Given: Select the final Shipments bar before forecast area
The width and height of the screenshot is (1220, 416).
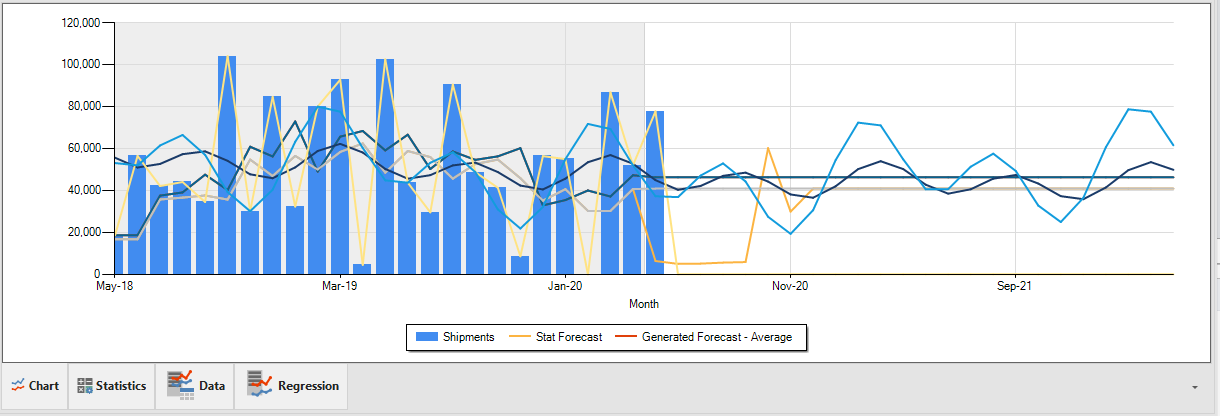Looking at the screenshot, I should click(x=655, y=192).
